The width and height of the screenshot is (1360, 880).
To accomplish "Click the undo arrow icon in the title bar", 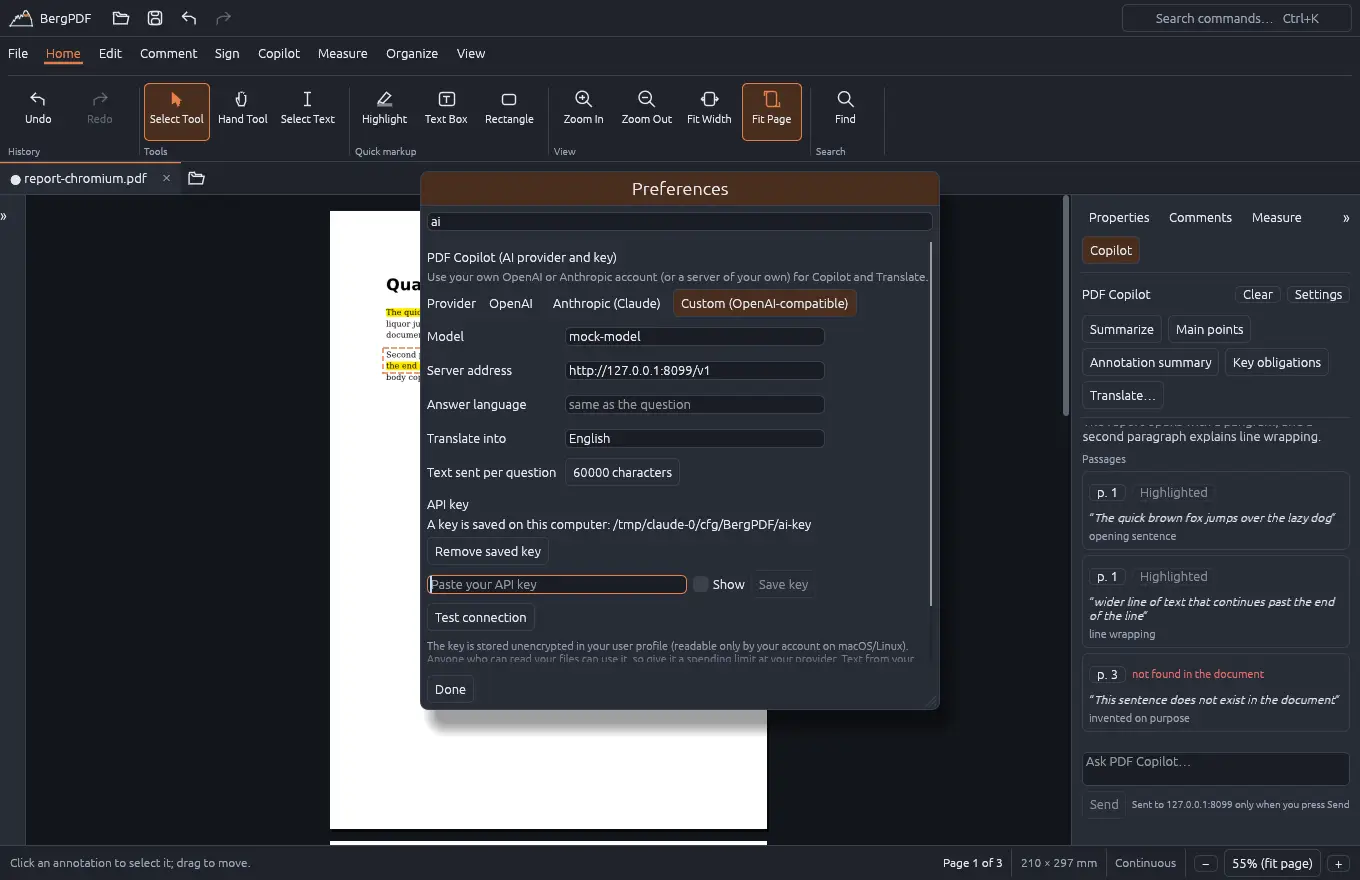I will (x=189, y=18).
